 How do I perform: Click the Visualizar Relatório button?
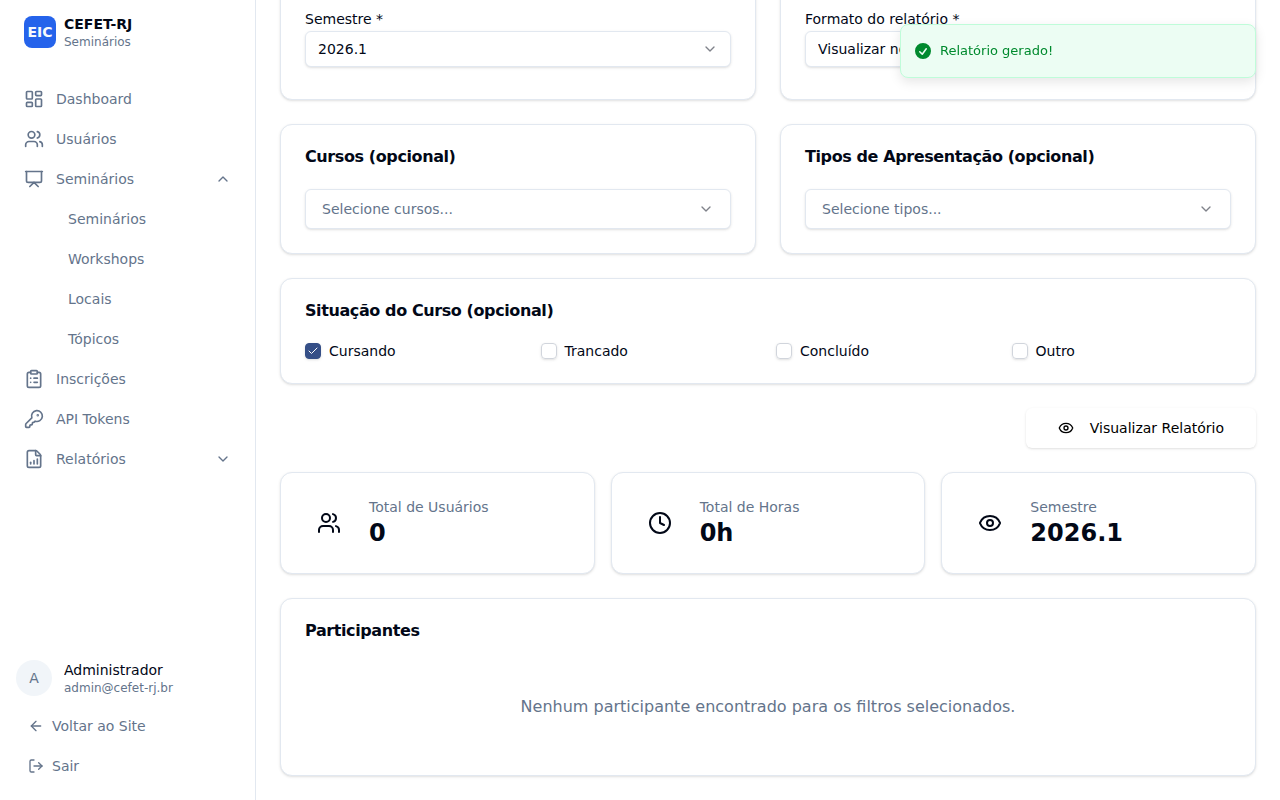[x=1141, y=428]
